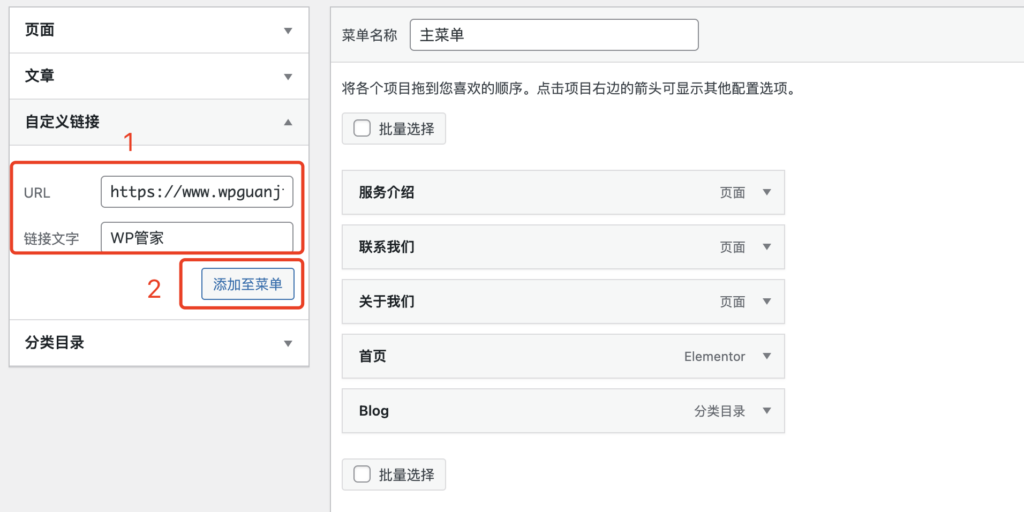Screen dimensions: 1024x512
Task: Click 页面 type label on 联系我们 row
Action: tap(733, 248)
